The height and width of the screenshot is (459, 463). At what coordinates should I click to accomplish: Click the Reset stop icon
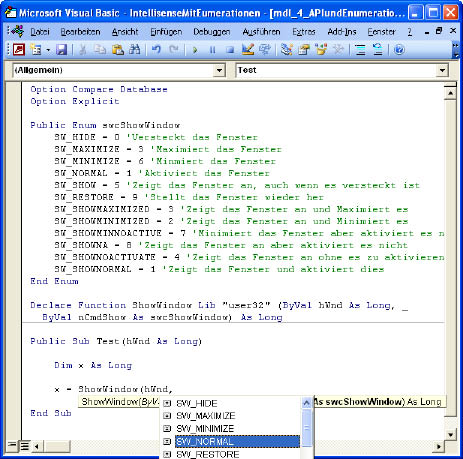pyautogui.click(x=230, y=50)
